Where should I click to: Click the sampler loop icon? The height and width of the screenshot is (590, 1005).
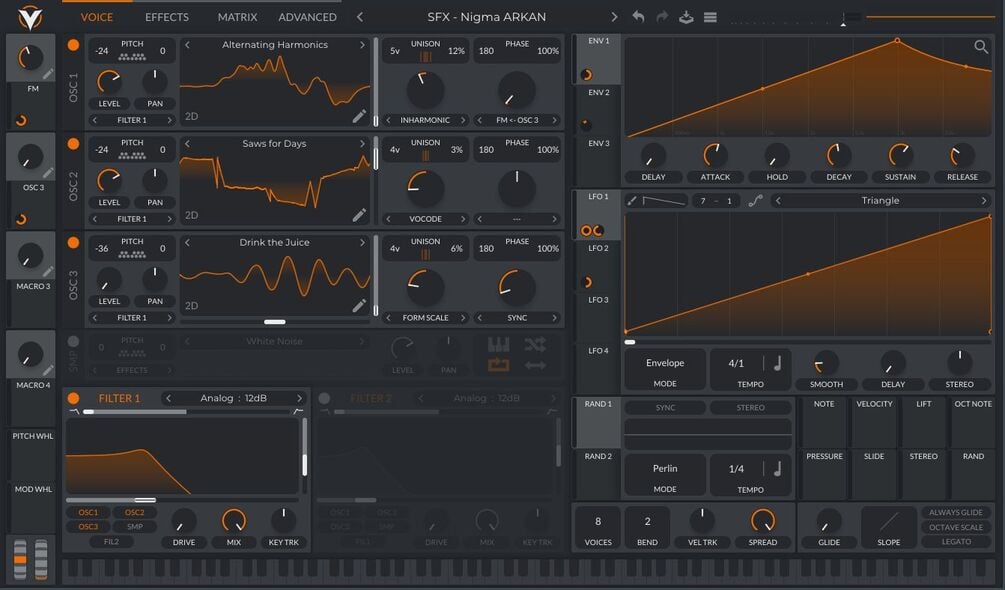coord(499,365)
